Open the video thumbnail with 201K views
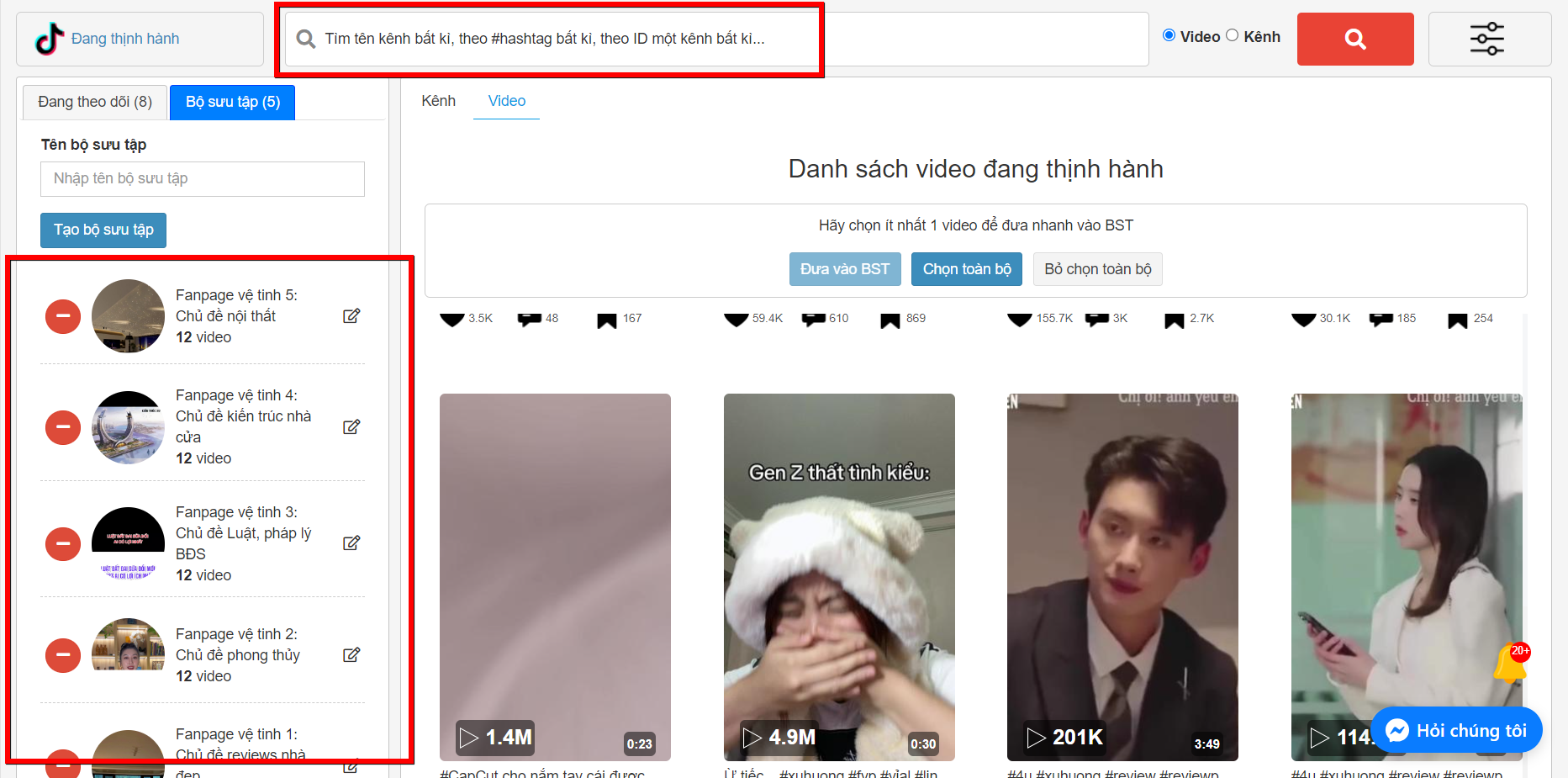 coord(1122,577)
